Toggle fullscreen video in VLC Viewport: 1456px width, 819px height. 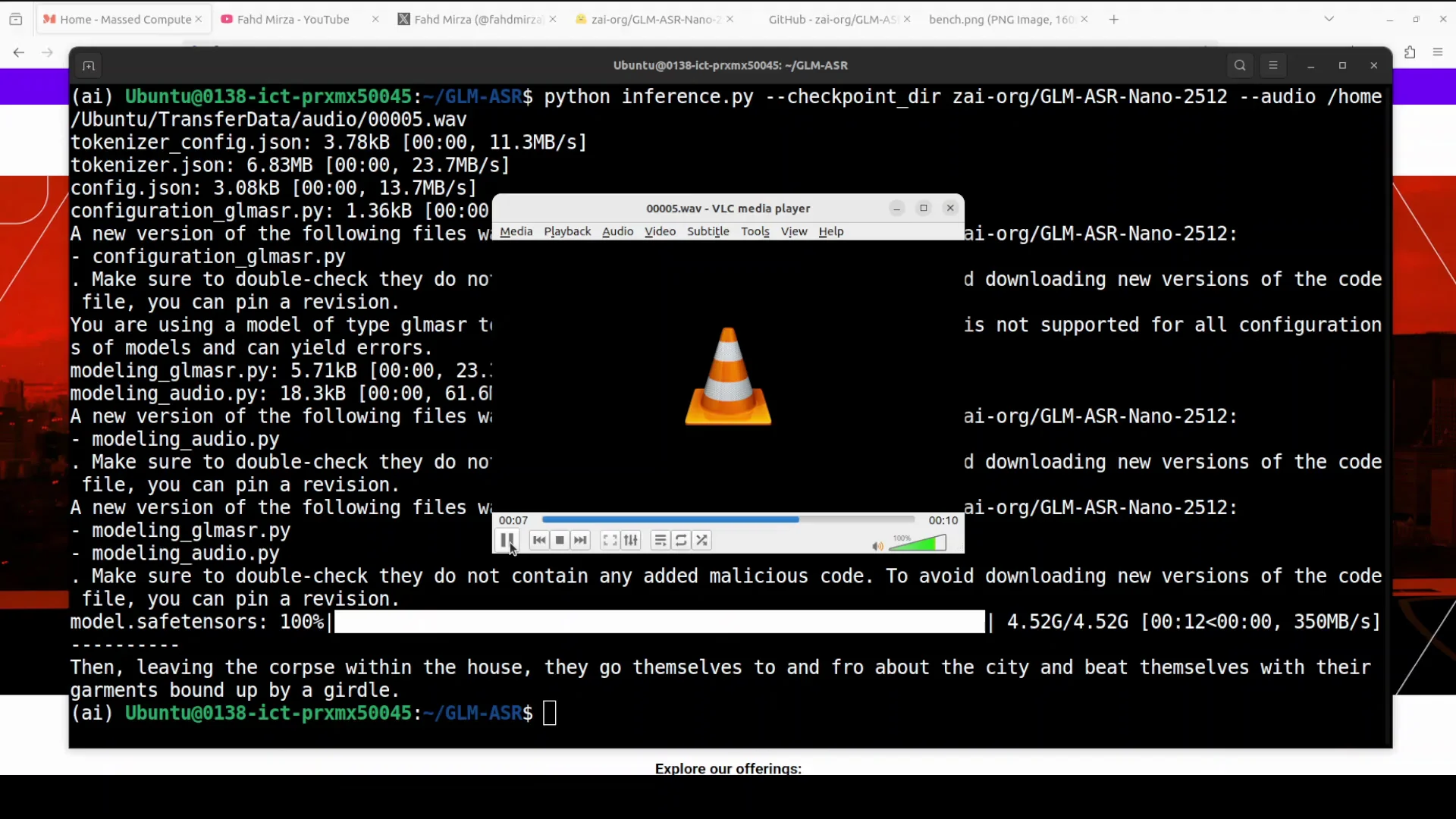click(609, 539)
